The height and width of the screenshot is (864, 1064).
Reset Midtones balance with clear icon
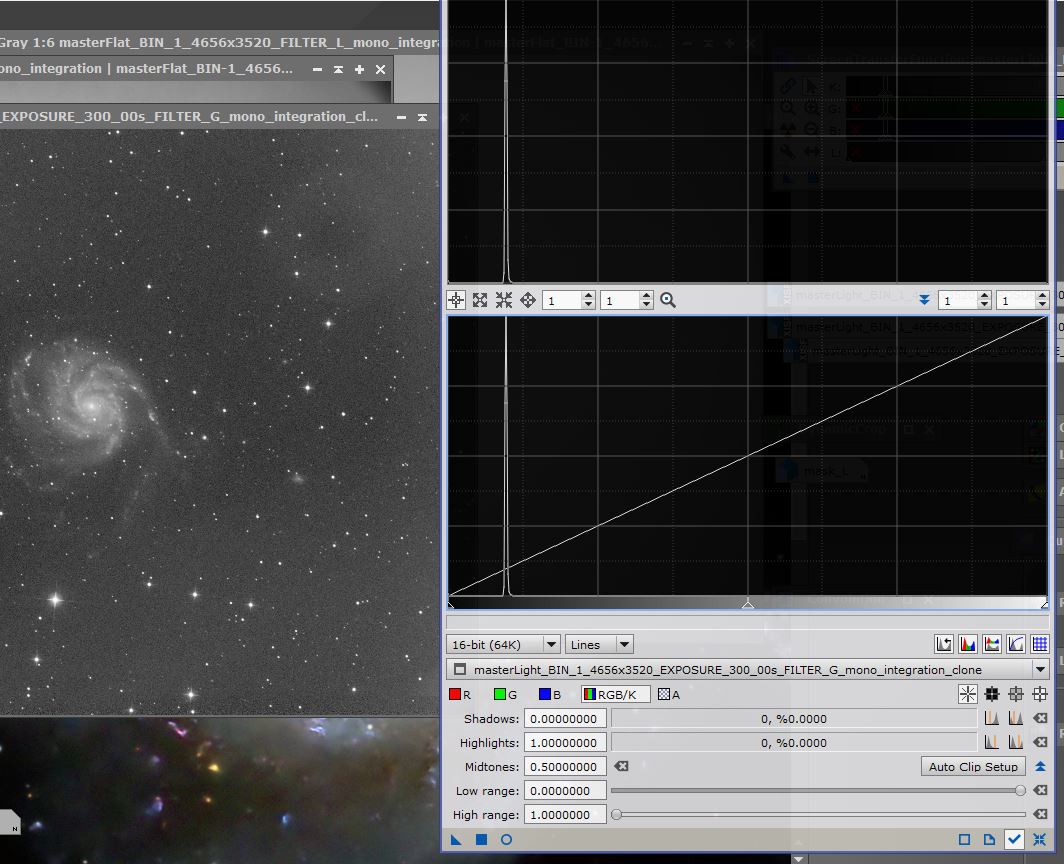click(x=621, y=766)
